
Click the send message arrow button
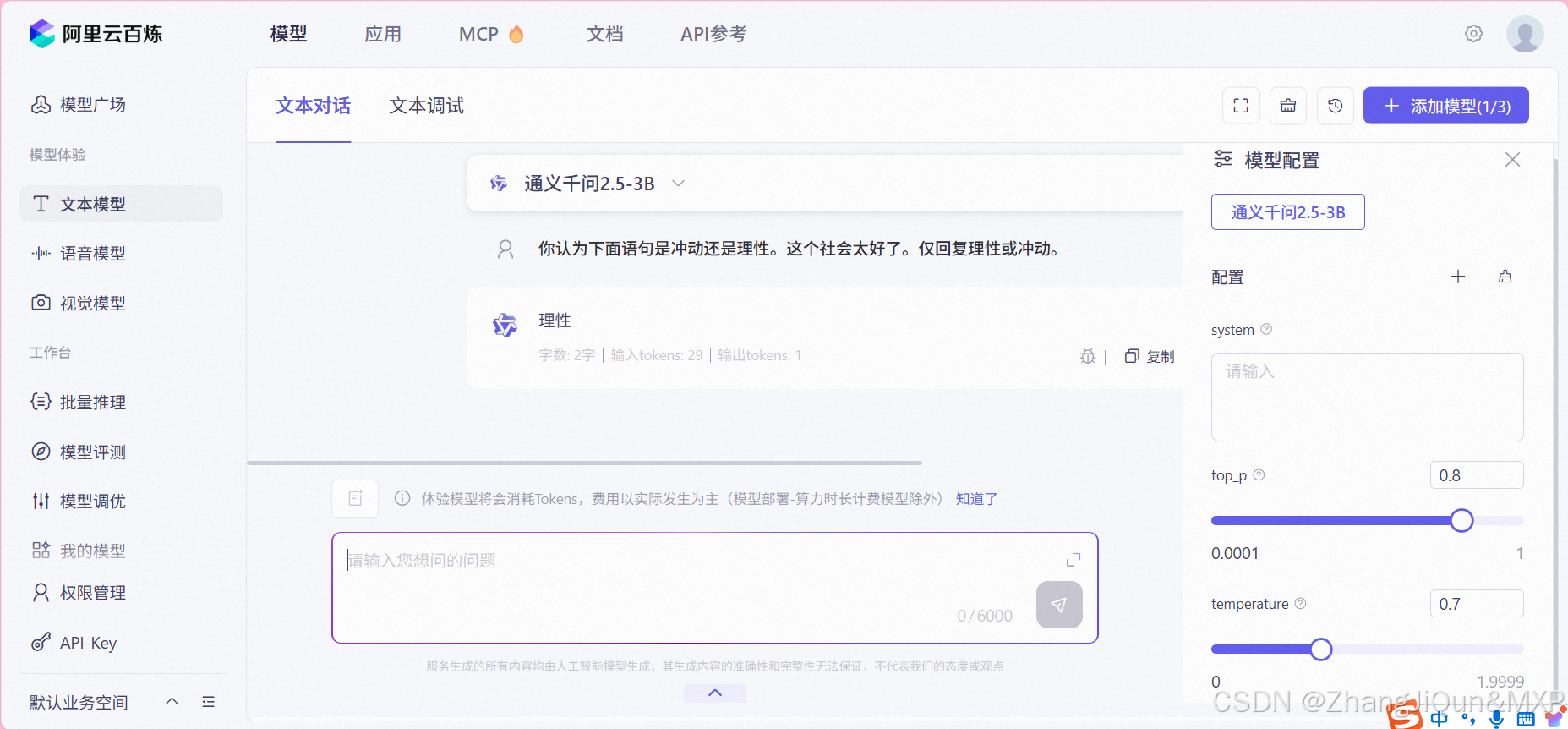tap(1059, 605)
